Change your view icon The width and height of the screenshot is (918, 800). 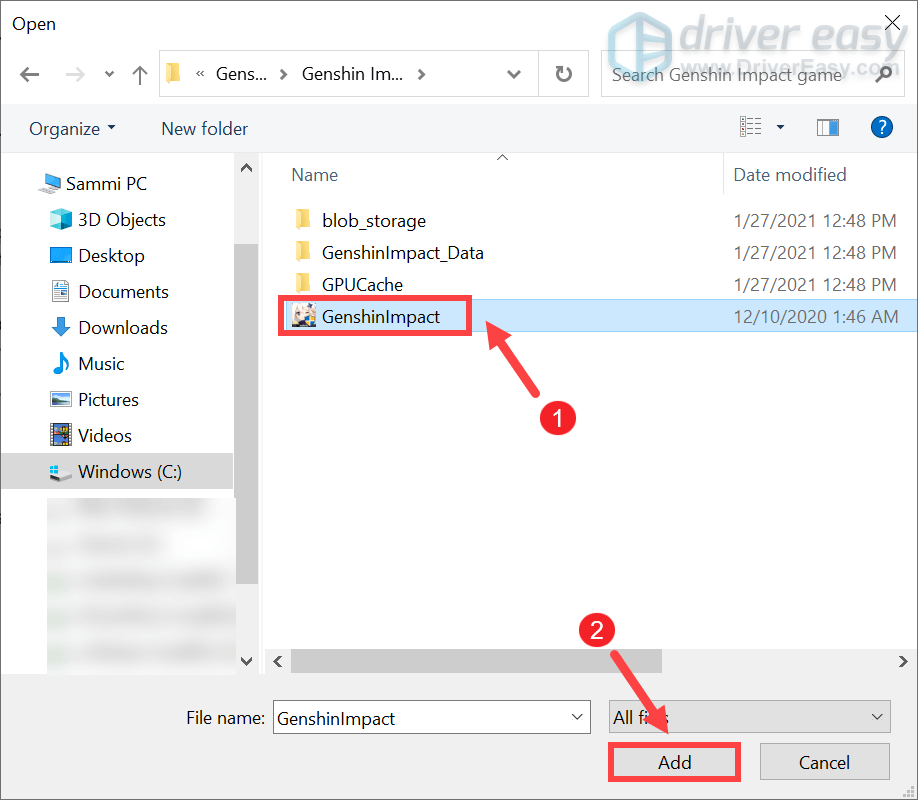click(751, 127)
